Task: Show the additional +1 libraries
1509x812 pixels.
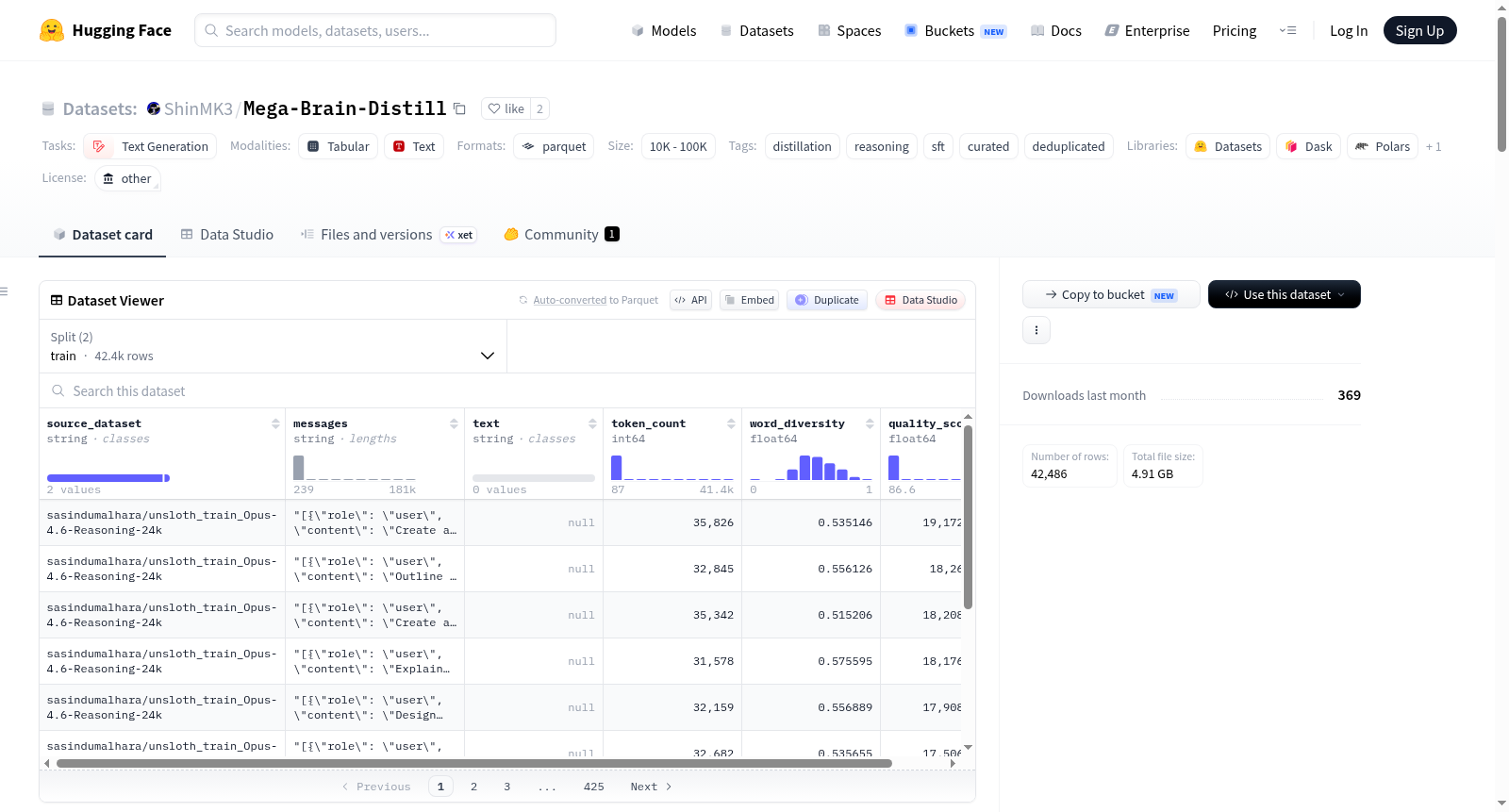Action: pyautogui.click(x=1434, y=146)
